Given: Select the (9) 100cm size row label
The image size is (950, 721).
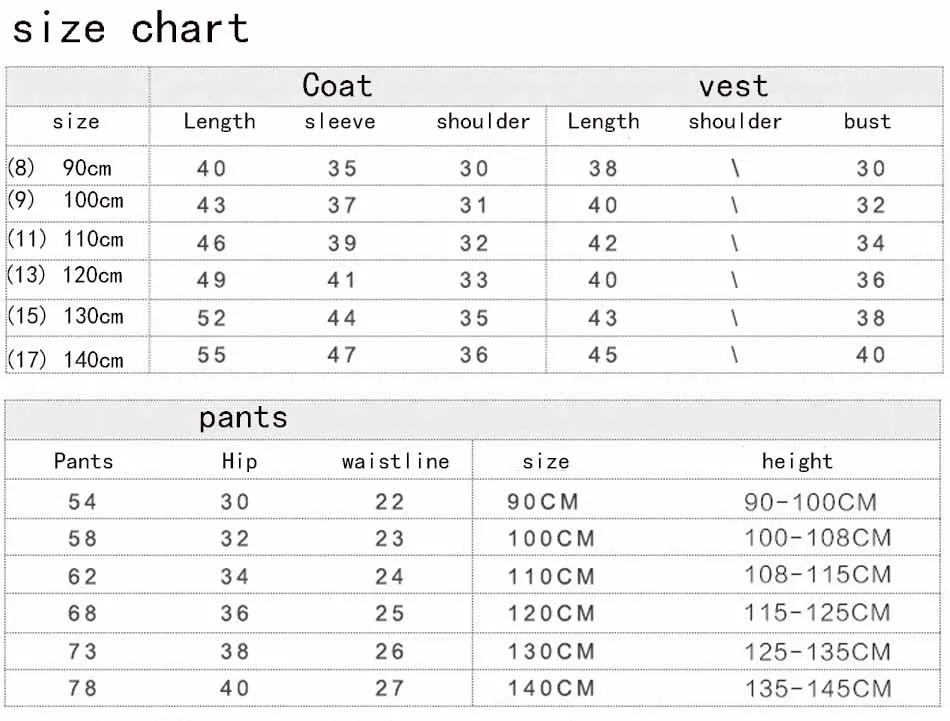Looking at the screenshot, I should 65,200.
